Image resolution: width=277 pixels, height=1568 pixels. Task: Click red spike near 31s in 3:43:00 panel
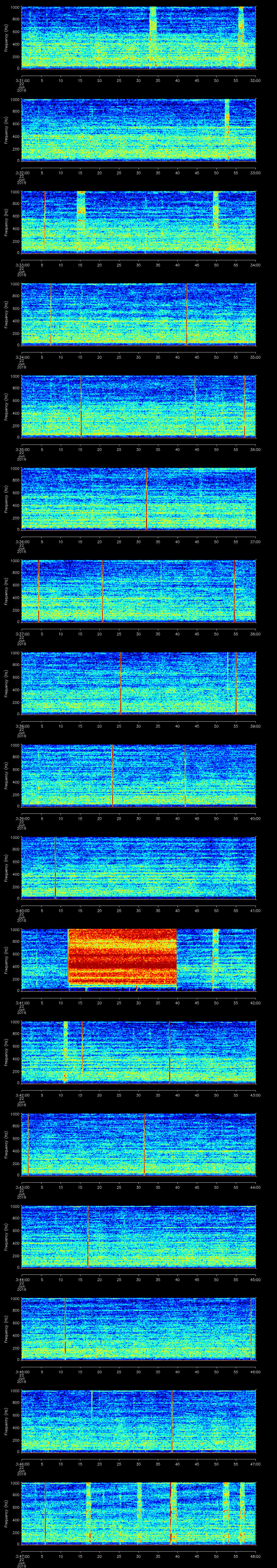coord(144,1143)
